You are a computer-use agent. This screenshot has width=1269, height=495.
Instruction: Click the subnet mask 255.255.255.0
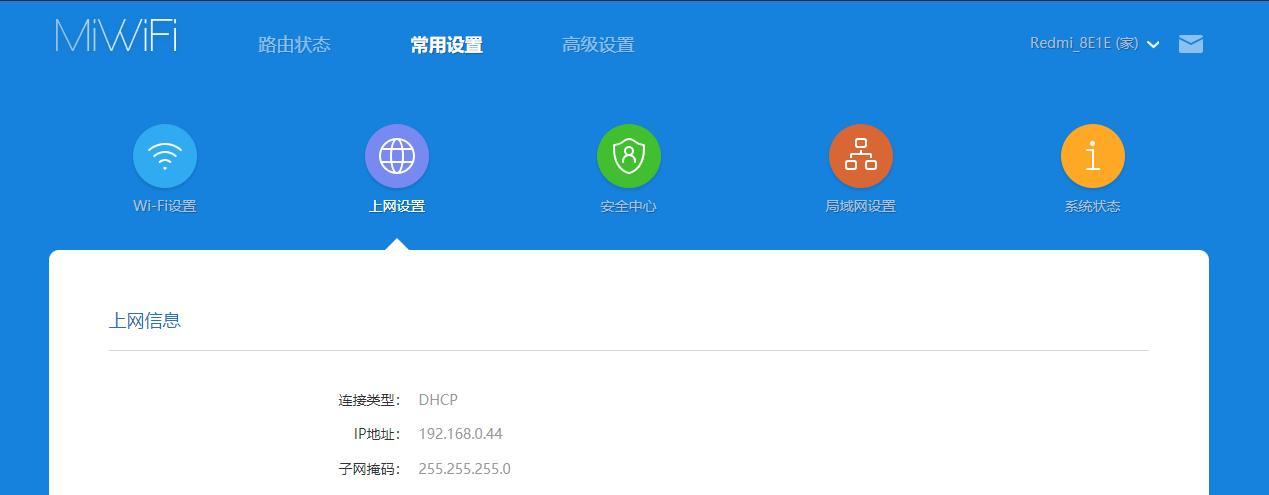coord(464,469)
